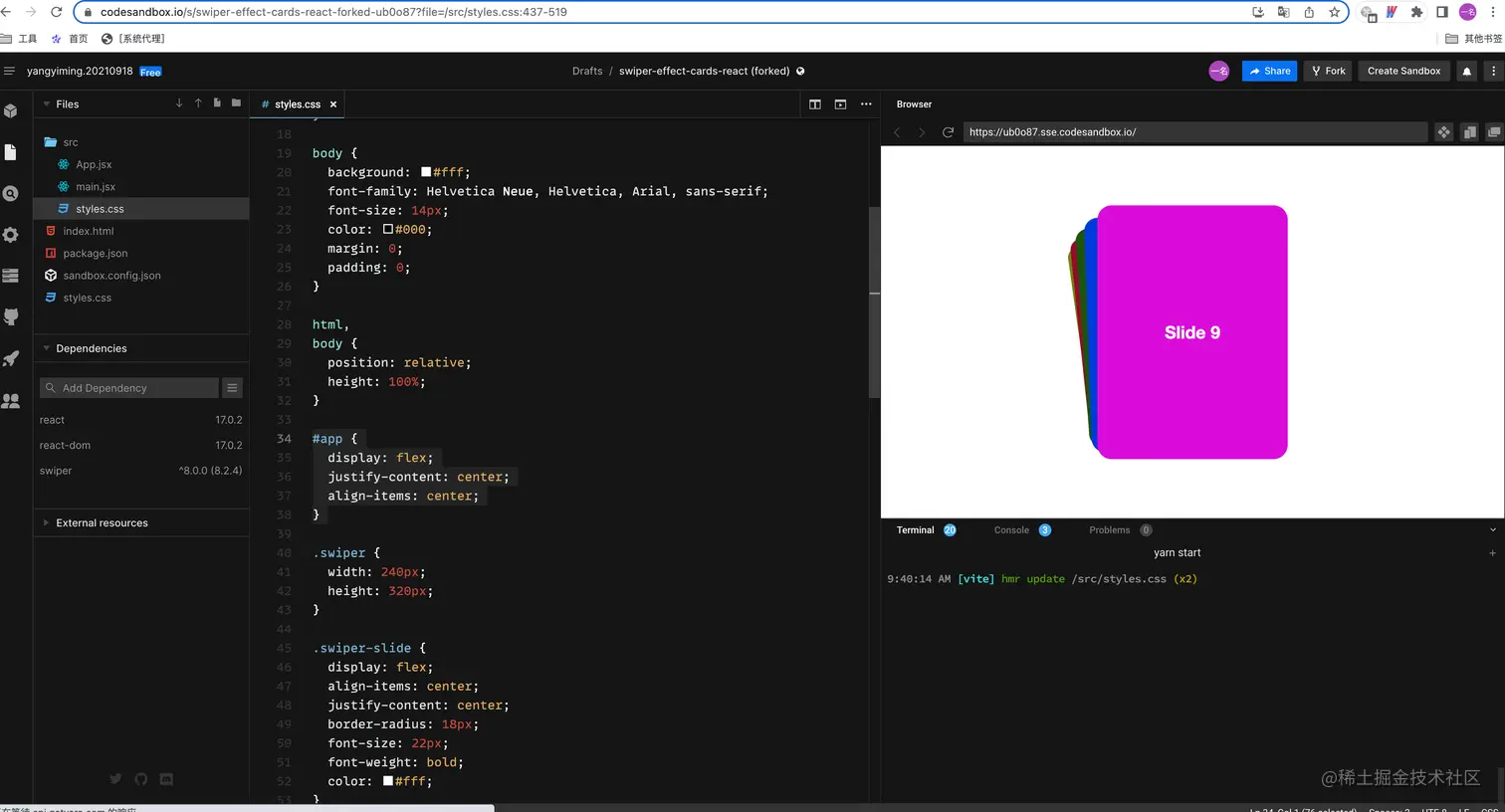Select the yarn start terminal tab
The height and width of the screenshot is (812, 1505).
coord(1177,553)
